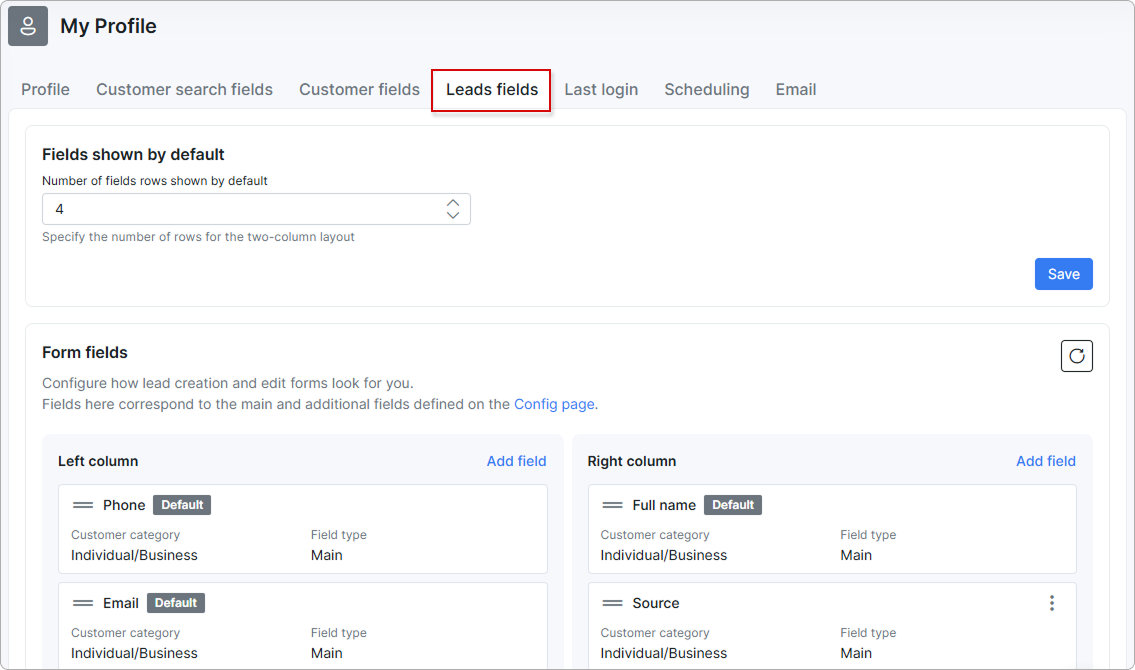1135x670 pixels.
Task: Switch to Customer search fields tab
Action: coord(185,89)
